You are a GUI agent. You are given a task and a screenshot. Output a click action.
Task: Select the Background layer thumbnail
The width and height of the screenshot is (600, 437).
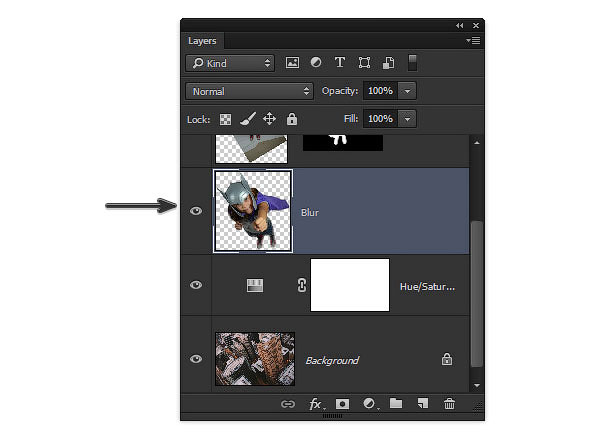[x=255, y=359]
